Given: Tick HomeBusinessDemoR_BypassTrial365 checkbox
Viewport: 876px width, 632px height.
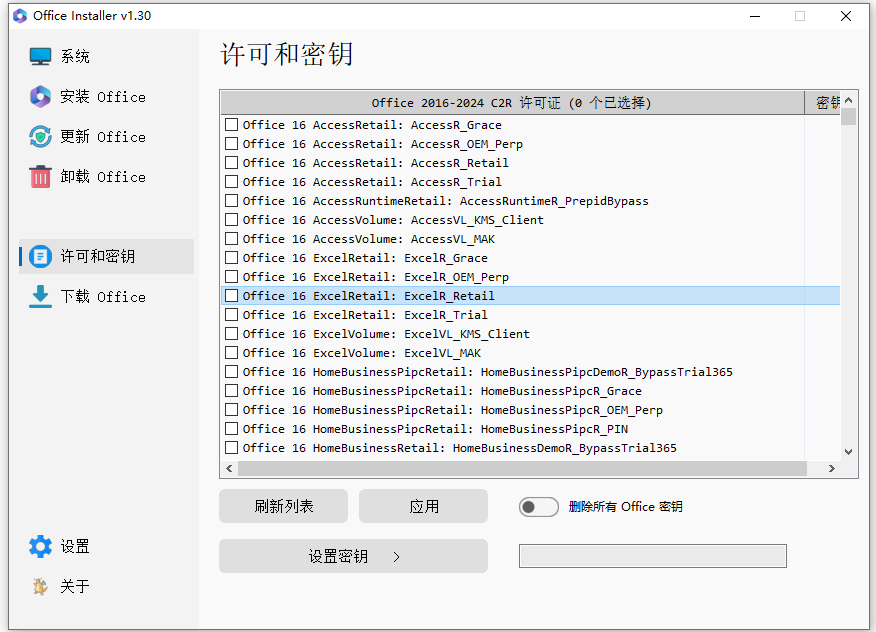Looking at the screenshot, I should click(x=231, y=448).
